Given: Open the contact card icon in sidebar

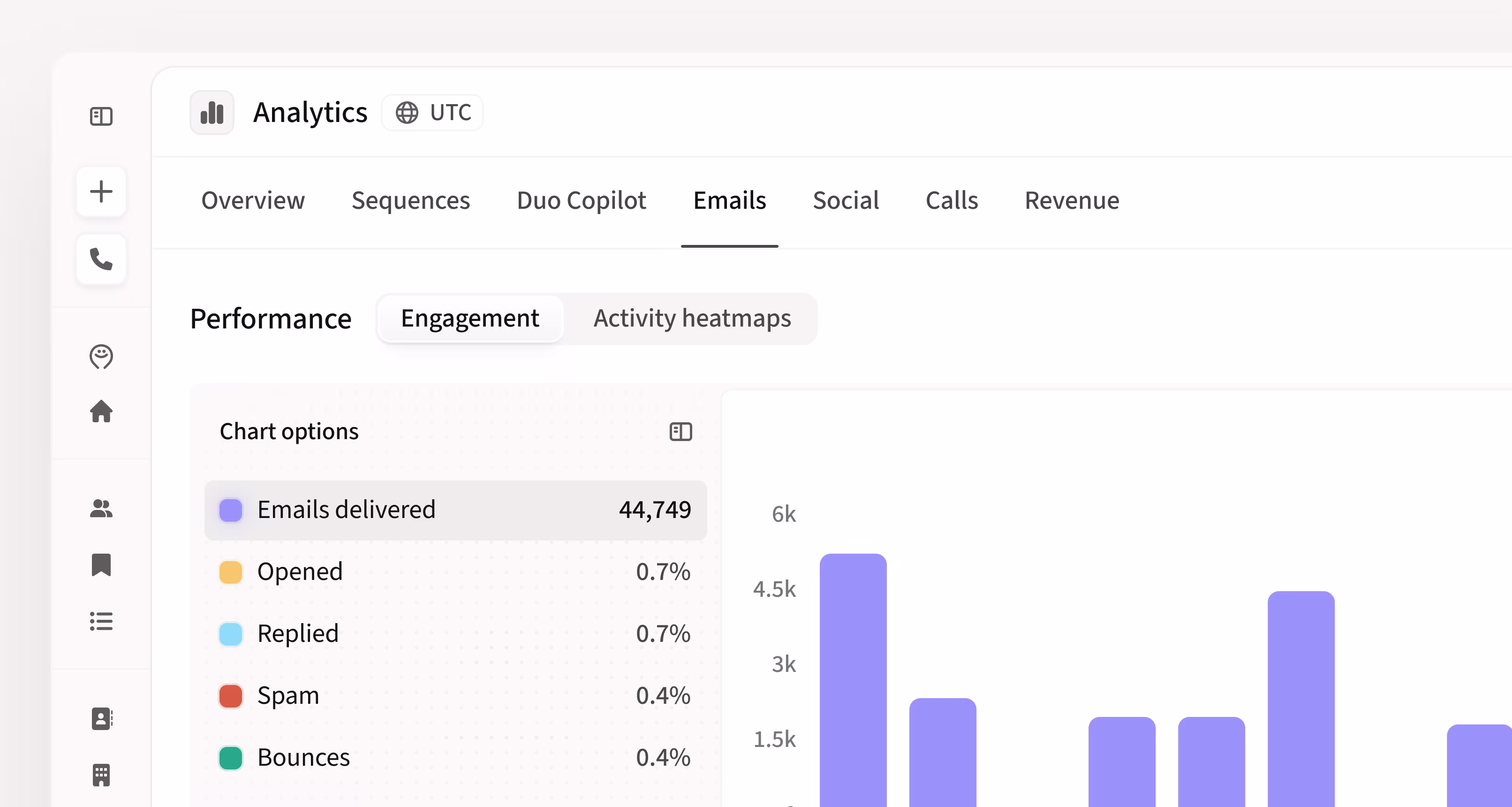Looking at the screenshot, I should pos(102,718).
